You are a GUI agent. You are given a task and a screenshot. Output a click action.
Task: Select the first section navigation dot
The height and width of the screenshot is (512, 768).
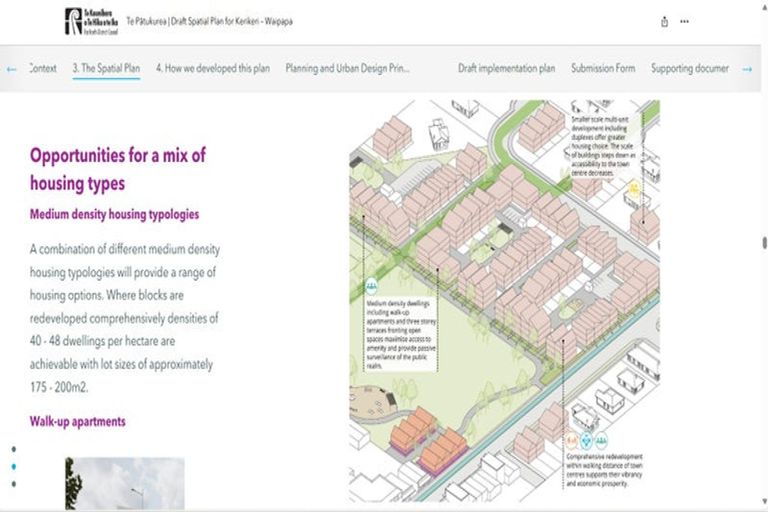tap(13, 449)
